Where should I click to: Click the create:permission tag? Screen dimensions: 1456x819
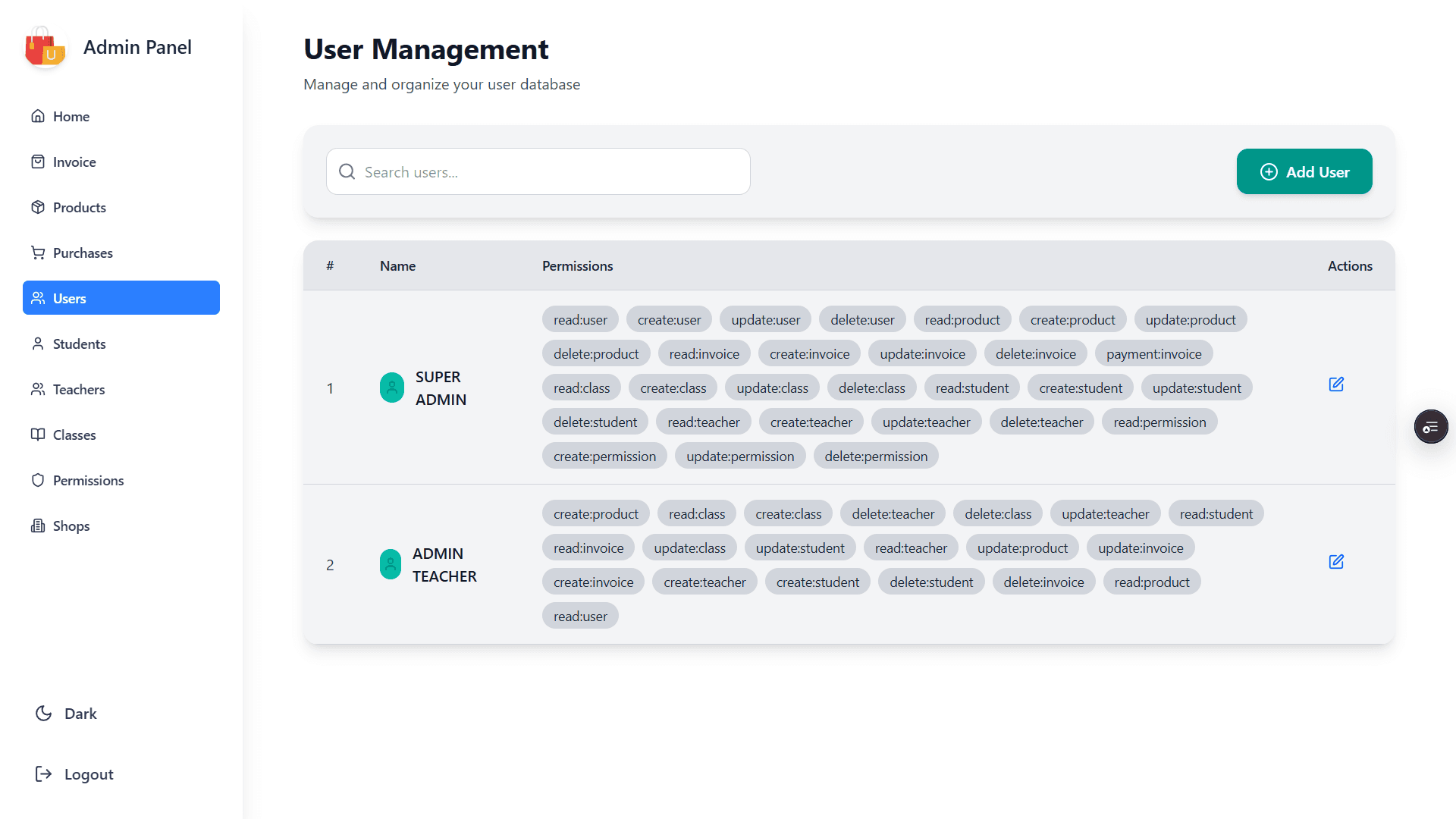coord(604,456)
